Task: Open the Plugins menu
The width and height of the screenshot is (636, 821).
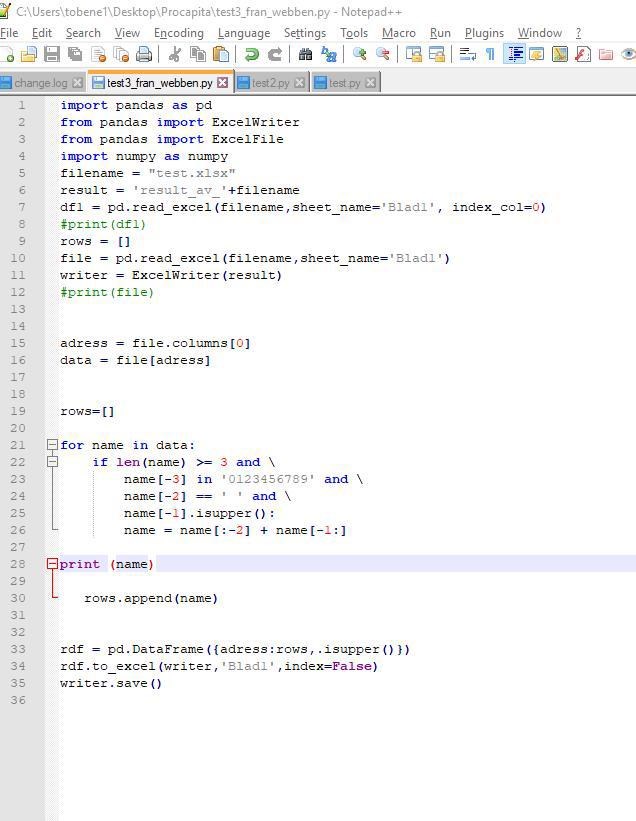Action: tap(484, 33)
